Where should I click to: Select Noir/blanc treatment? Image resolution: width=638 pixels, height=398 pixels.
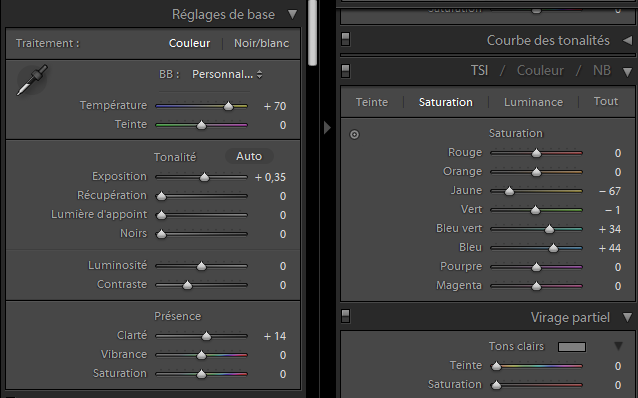tap(261, 44)
